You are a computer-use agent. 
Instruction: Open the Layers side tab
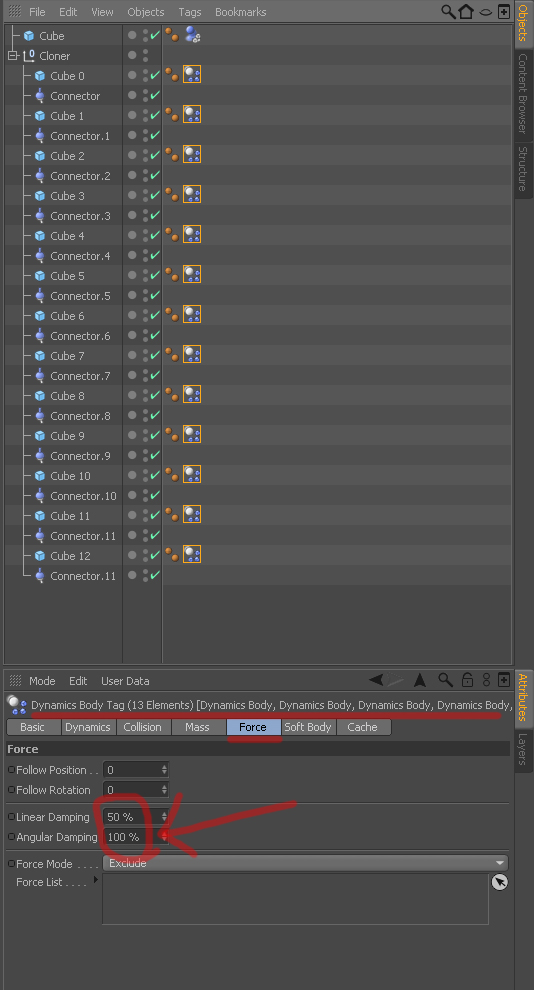pyautogui.click(x=523, y=750)
